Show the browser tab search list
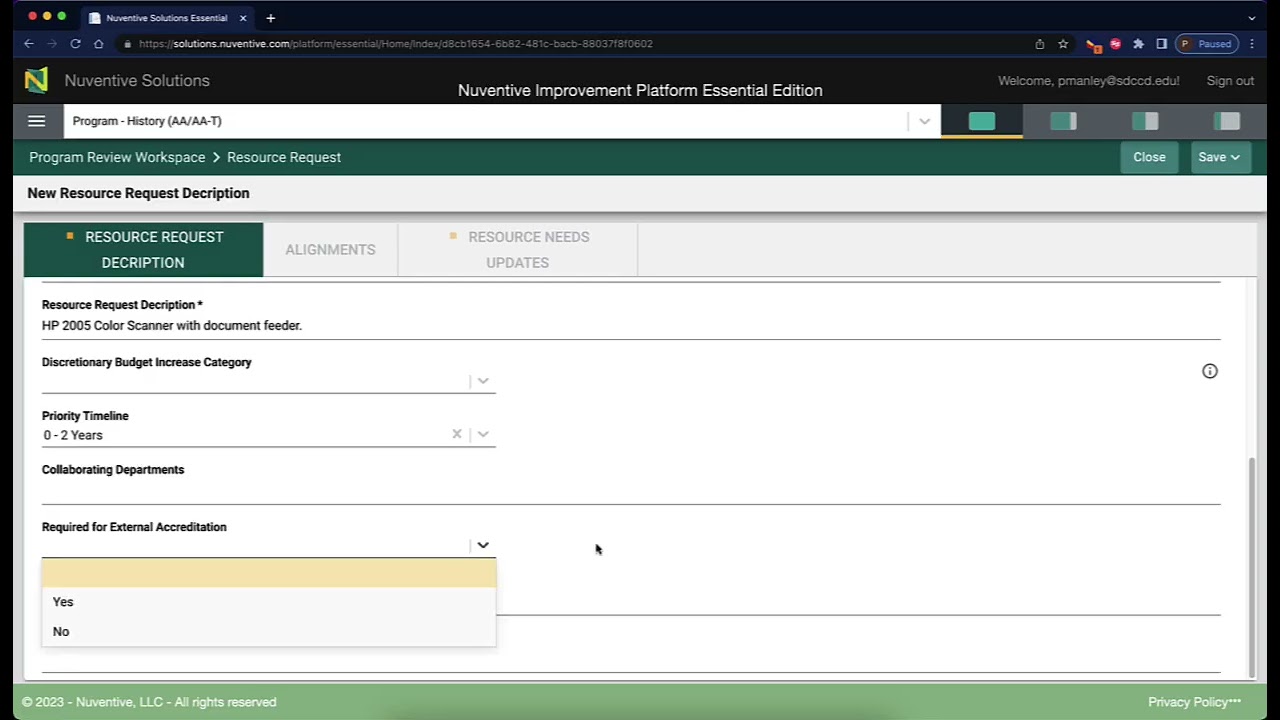1280x720 pixels. click(x=1251, y=18)
